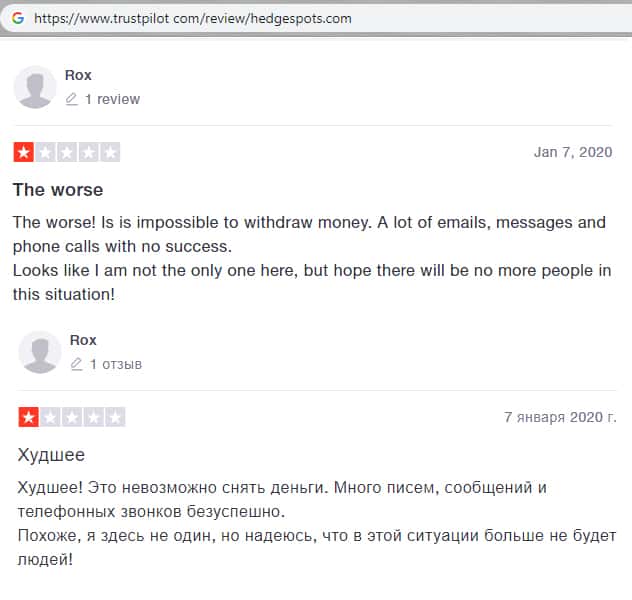632x600 pixels.
Task: Click the line 'людей!'
Action: click(x=45, y=560)
